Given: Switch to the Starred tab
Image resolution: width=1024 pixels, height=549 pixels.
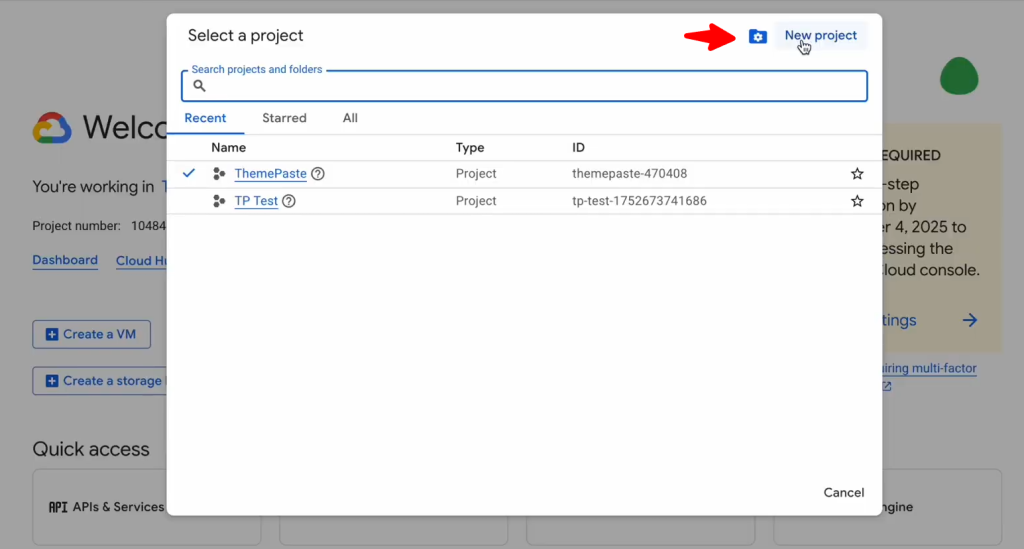Looking at the screenshot, I should [284, 118].
